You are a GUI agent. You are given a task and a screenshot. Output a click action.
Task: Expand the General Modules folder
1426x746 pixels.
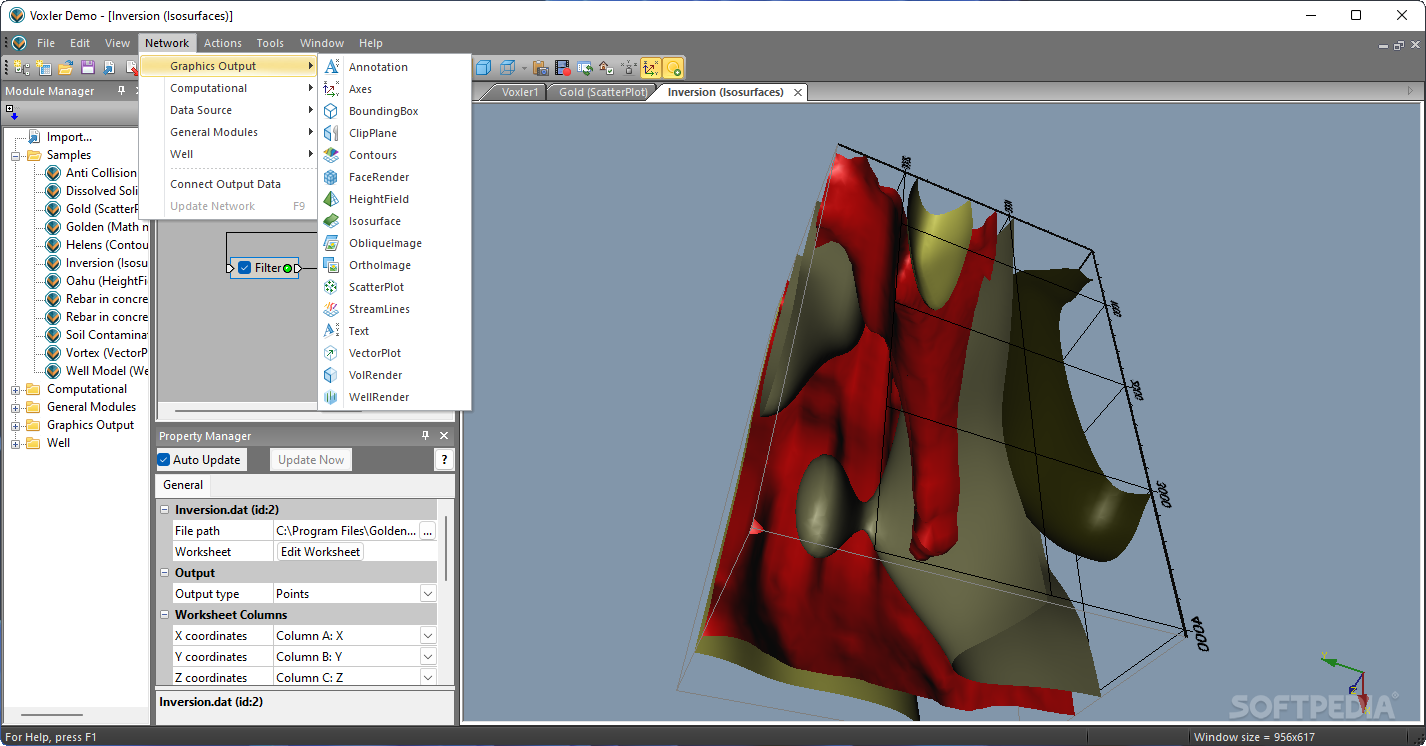[x=16, y=407]
